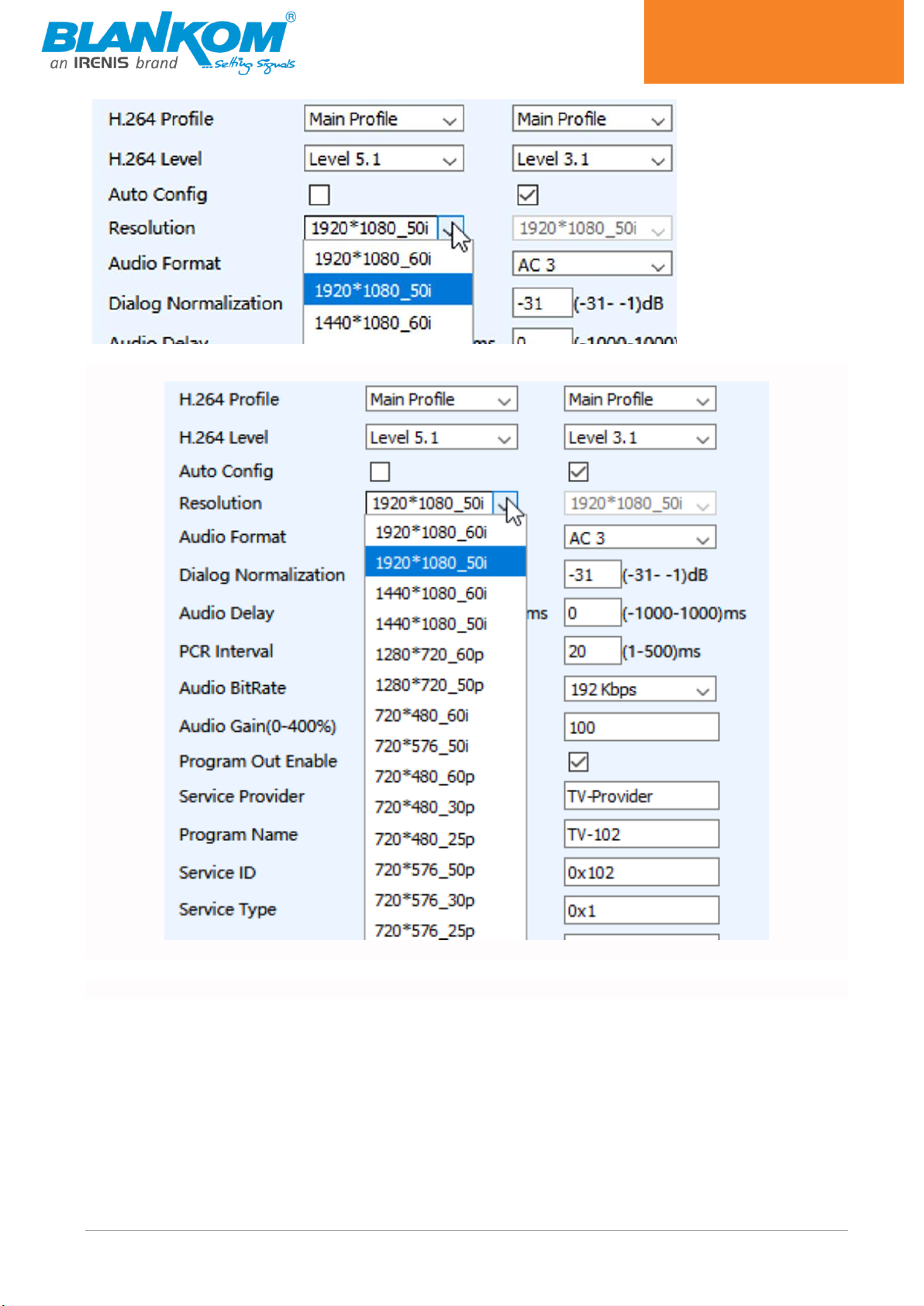Image resolution: width=924 pixels, height=1306 pixels.
Task: Select 1440*1080_60i in lower screenshot list
Action: [x=446, y=594]
